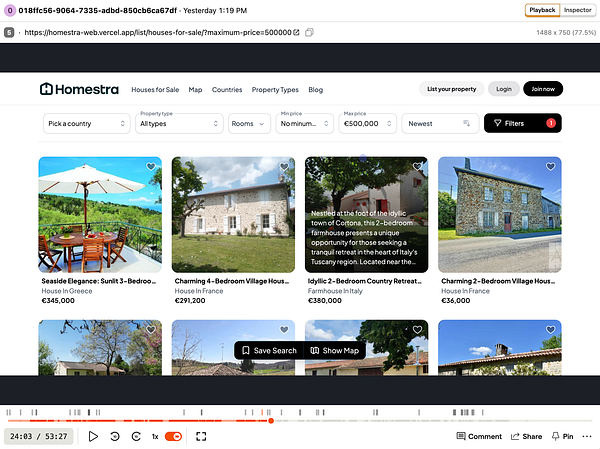This screenshot has height=449, width=600.
Task: Click the Homestra logo
Action: click(x=79, y=89)
